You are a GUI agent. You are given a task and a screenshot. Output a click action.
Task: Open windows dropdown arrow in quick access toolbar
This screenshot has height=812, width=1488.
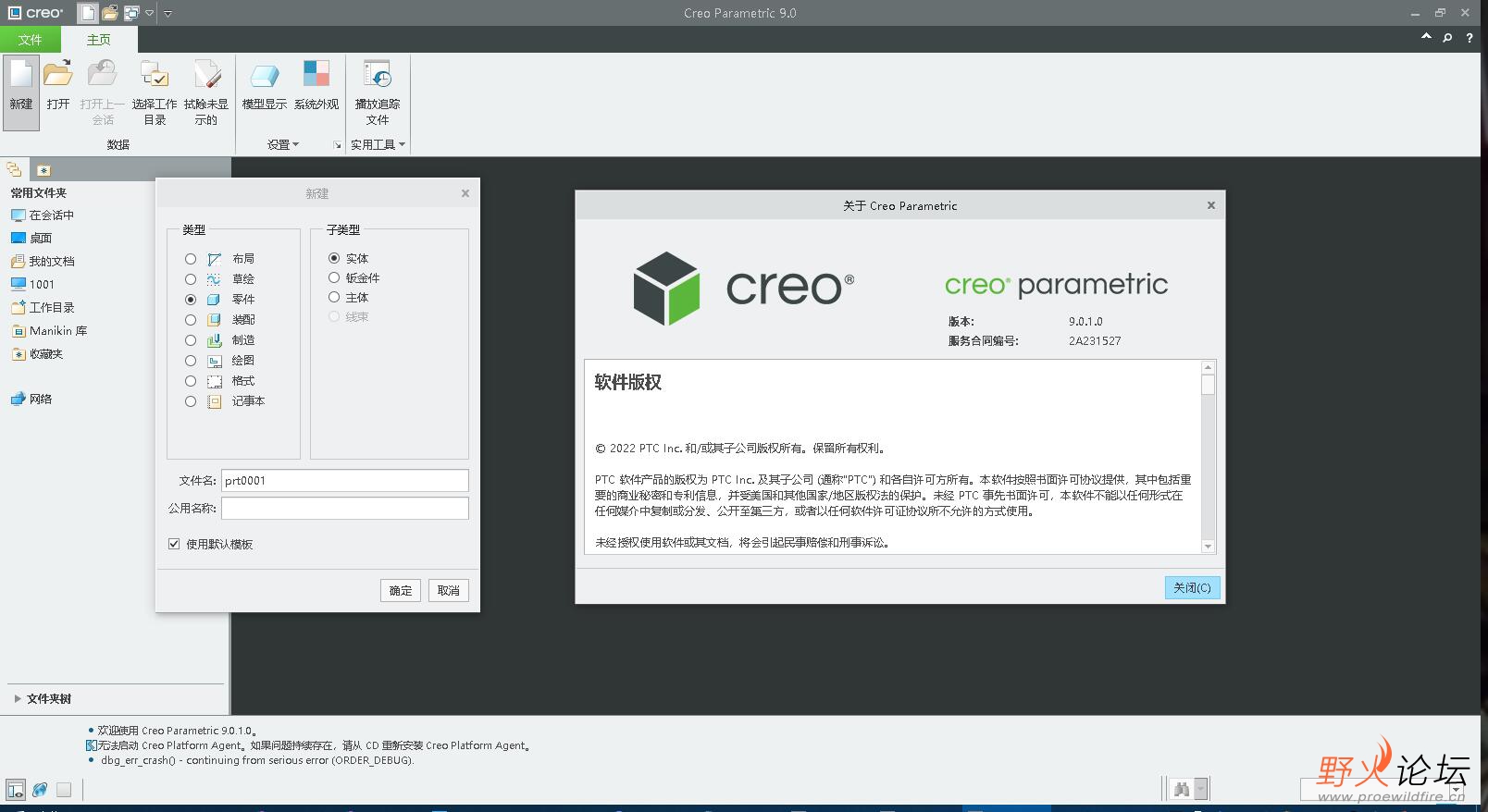tap(149, 13)
